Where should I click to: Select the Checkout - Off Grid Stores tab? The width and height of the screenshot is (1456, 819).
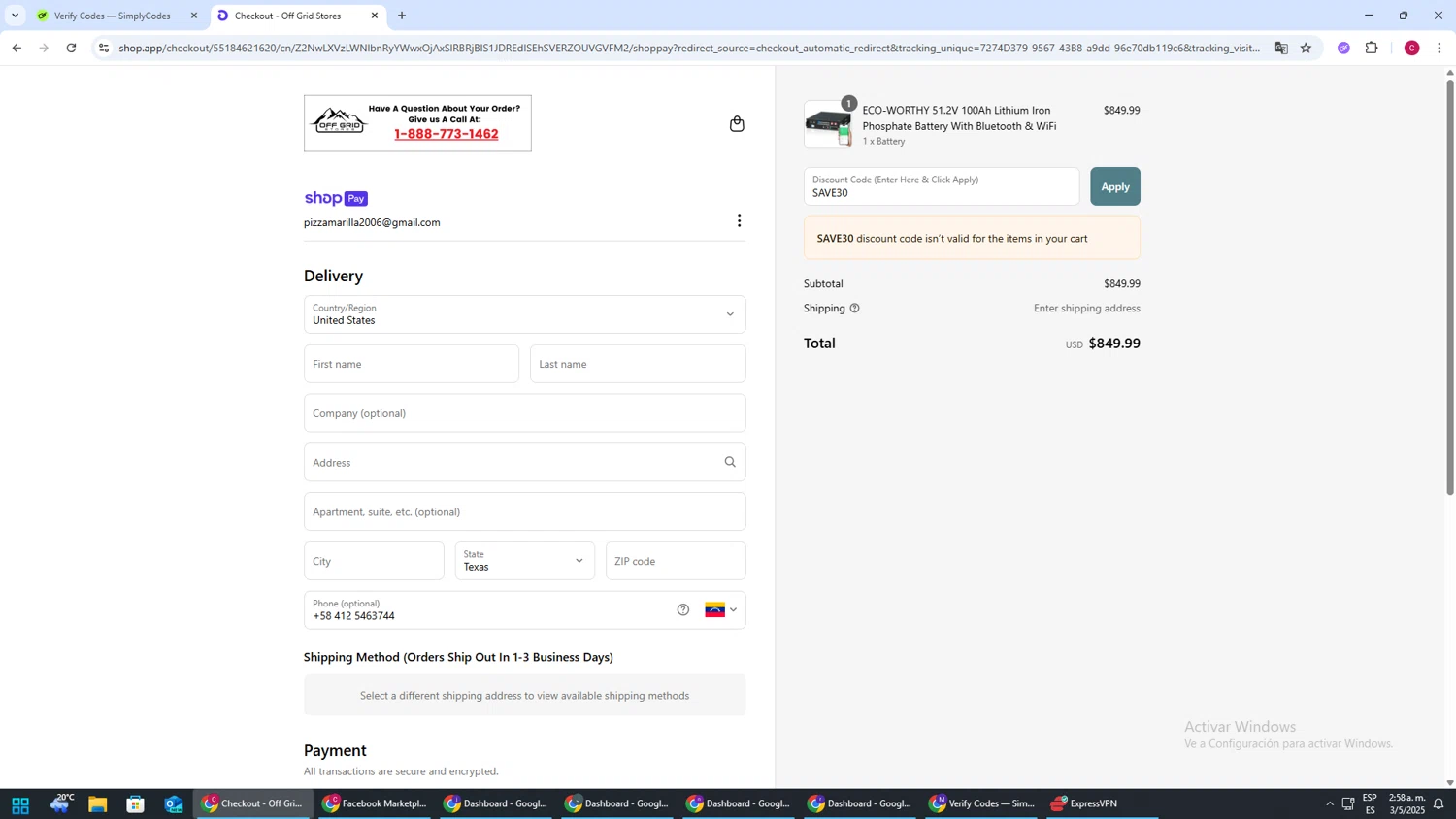tap(286, 16)
